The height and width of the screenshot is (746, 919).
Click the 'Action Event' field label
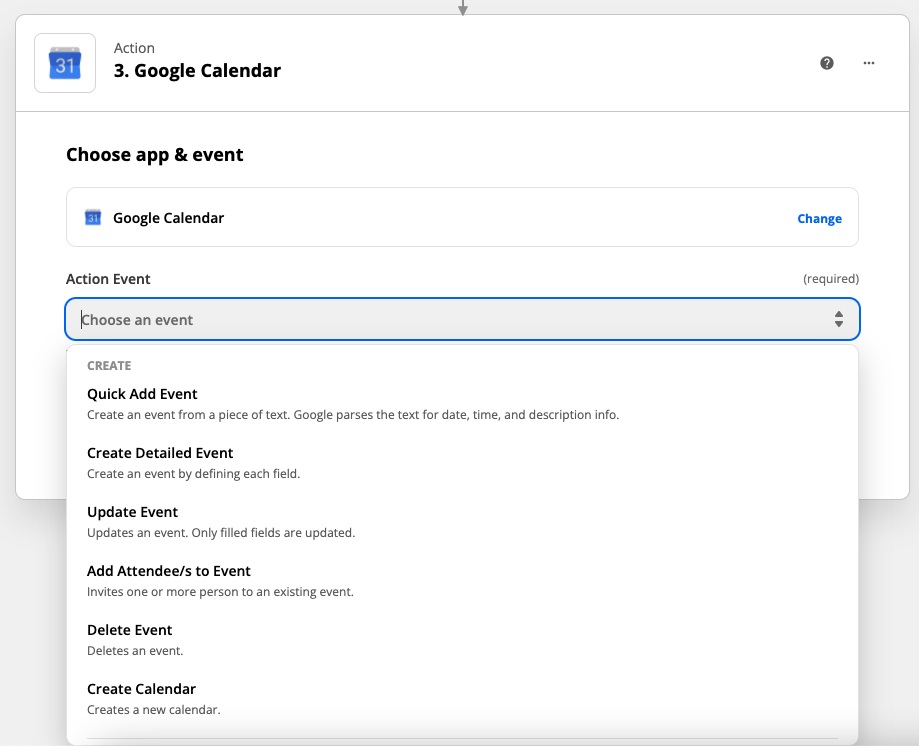(x=108, y=279)
